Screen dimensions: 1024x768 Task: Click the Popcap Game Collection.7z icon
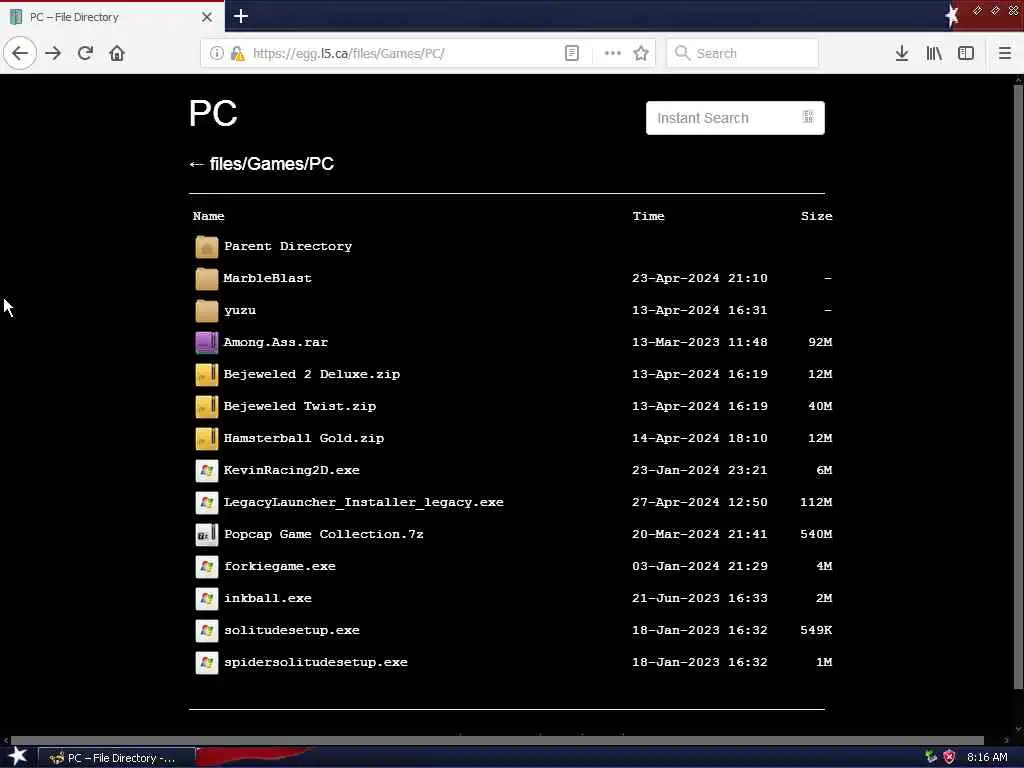[206, 535]
